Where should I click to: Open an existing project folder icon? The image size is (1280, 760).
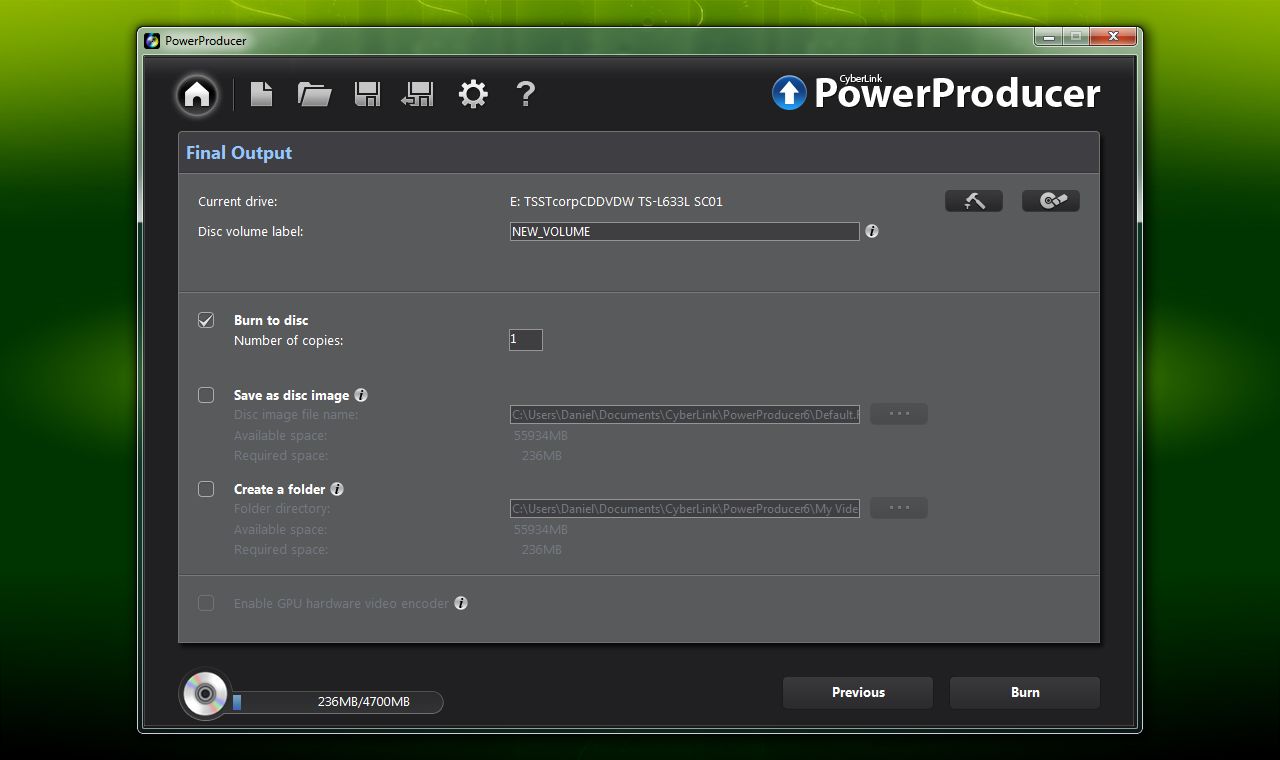coord(314,94)
